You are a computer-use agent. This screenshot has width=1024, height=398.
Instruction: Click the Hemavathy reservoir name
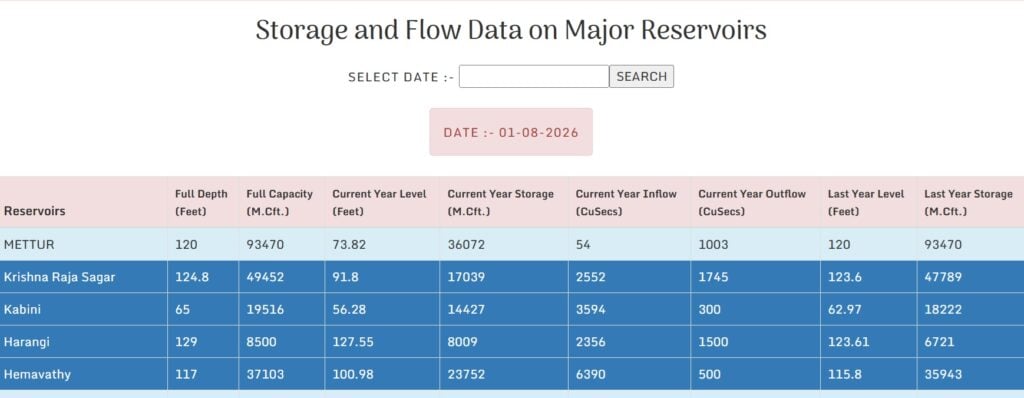(x=37, y=374)
